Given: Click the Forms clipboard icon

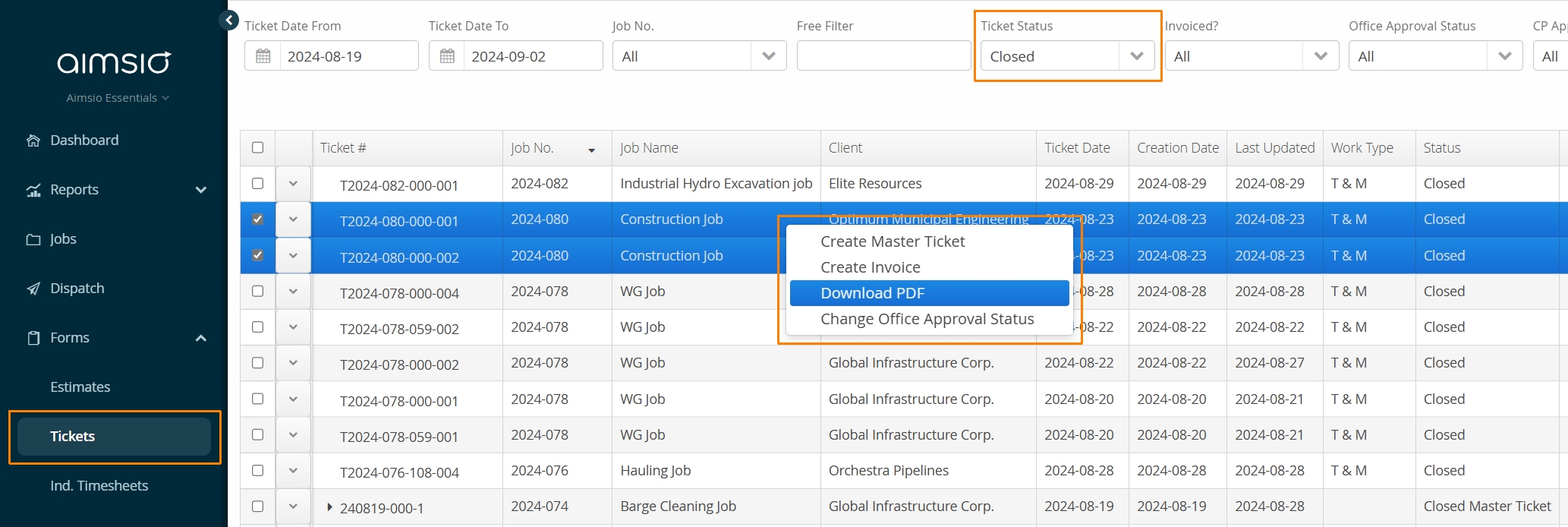Looking at the screenshot, I should click(x=33, y=338).
